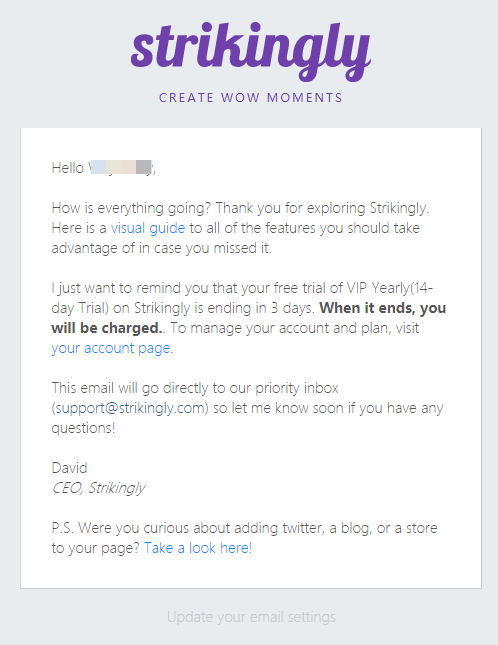Click the David signature name
Screen dimensions: 498x645
(69, 468)
